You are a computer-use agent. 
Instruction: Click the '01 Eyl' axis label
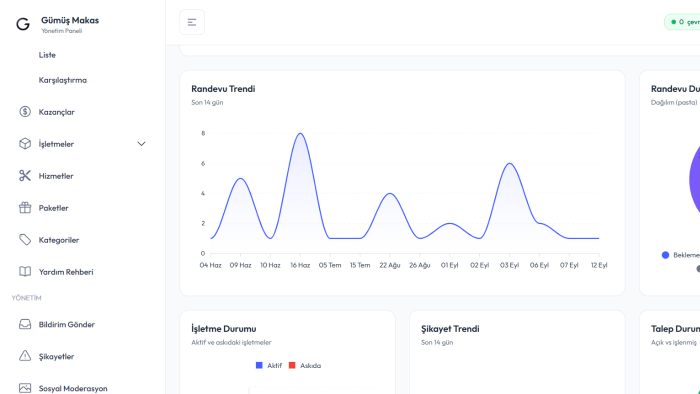point(450,265)
